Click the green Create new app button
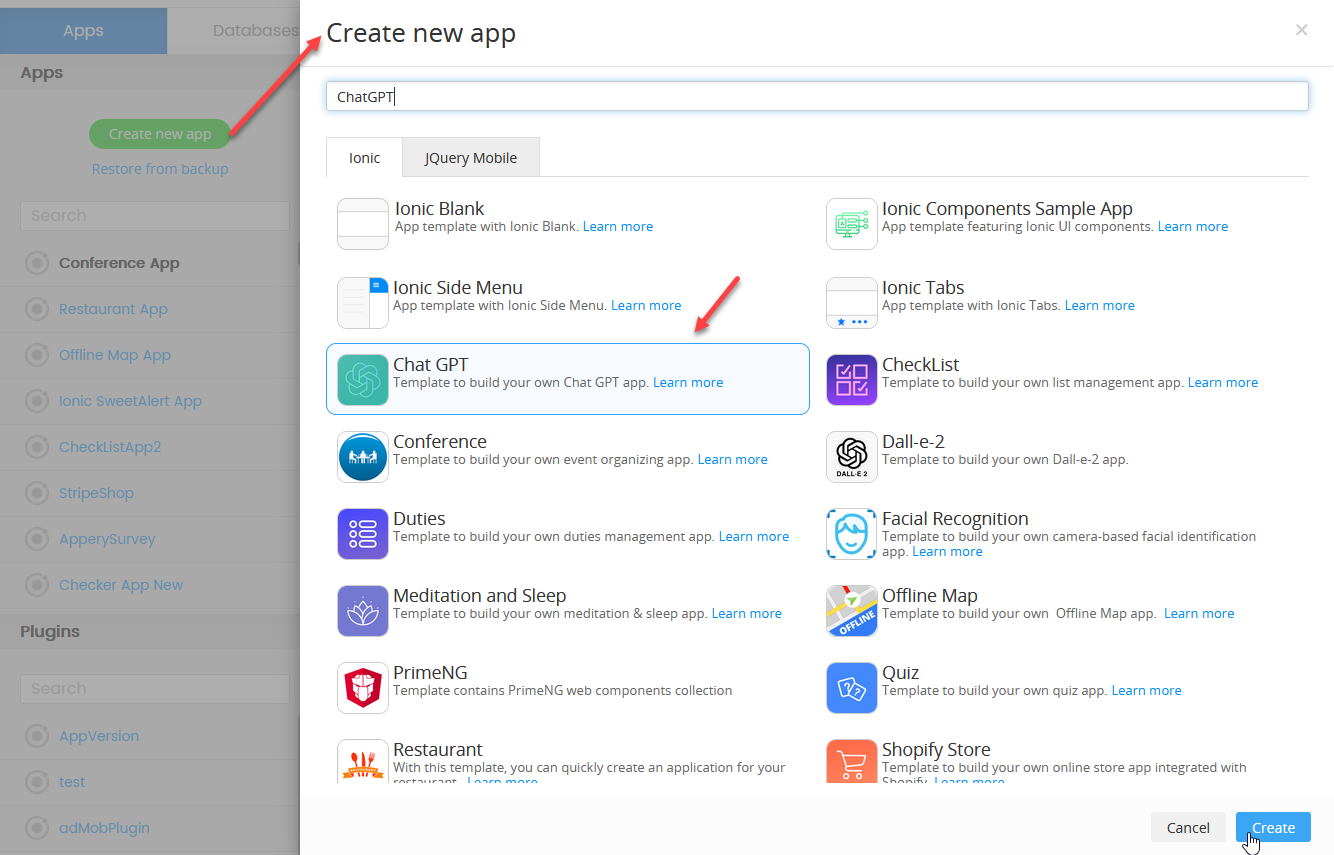The height and width of the screenshot is (855, 1334). pos(160,134)
